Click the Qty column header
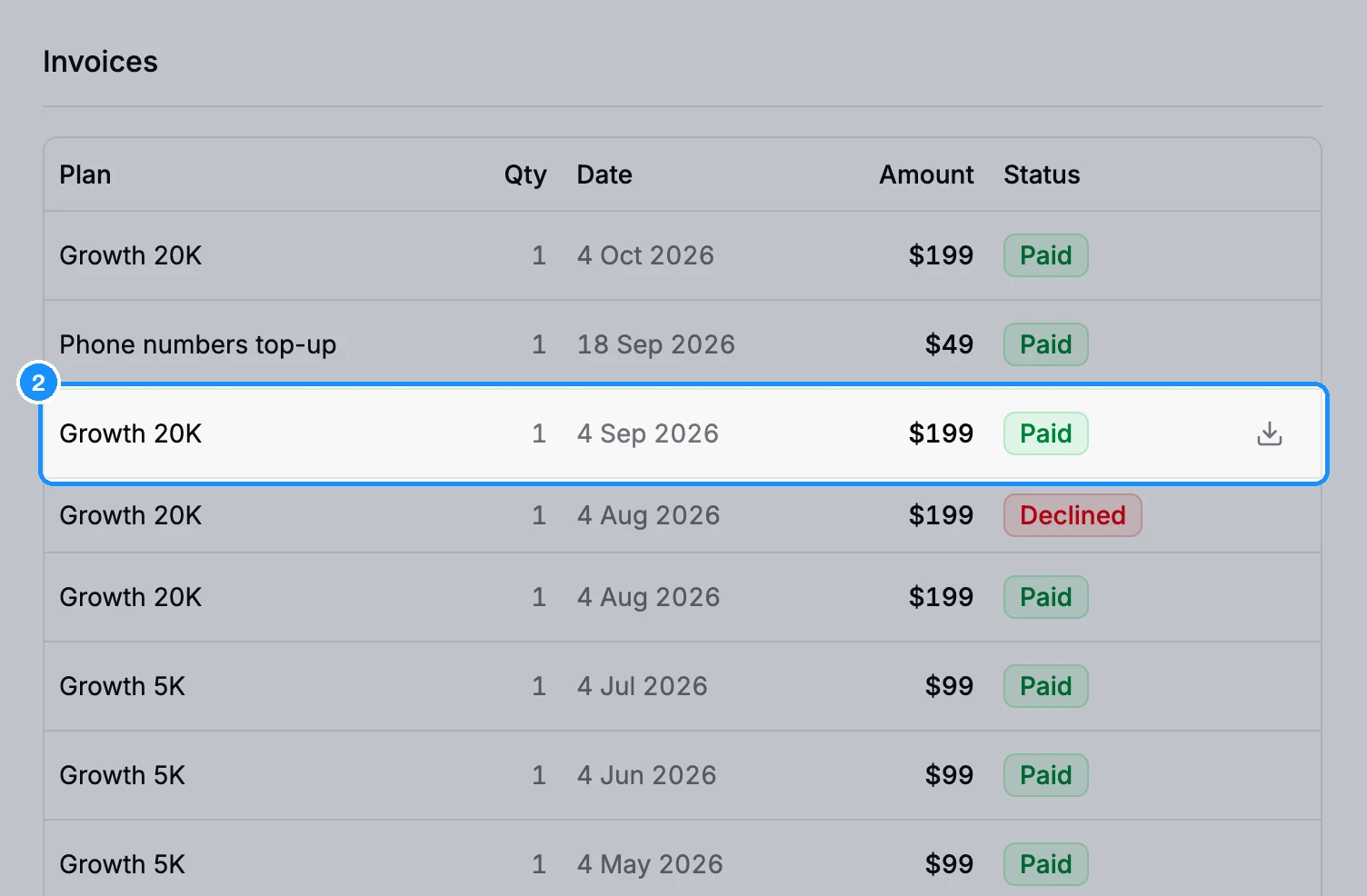 click(x=525, y=175)
